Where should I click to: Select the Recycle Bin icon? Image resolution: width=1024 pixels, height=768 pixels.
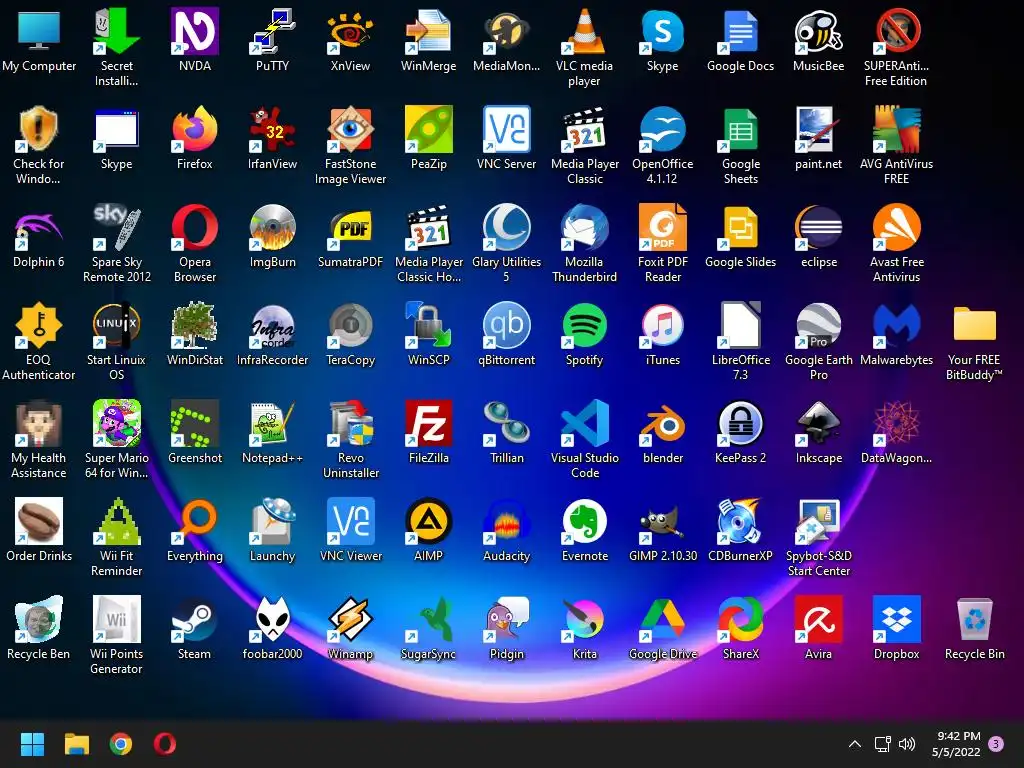pos(974,619)
